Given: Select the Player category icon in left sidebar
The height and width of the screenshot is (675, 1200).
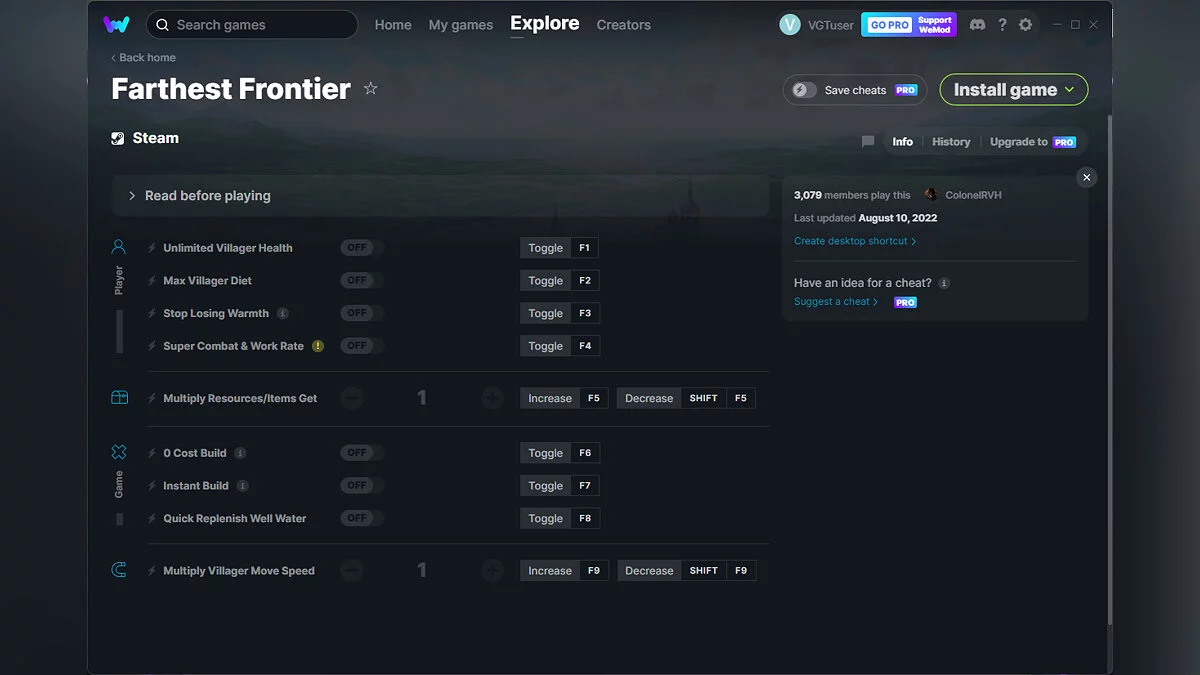Looking at the screenshot, I should (119, 246).
